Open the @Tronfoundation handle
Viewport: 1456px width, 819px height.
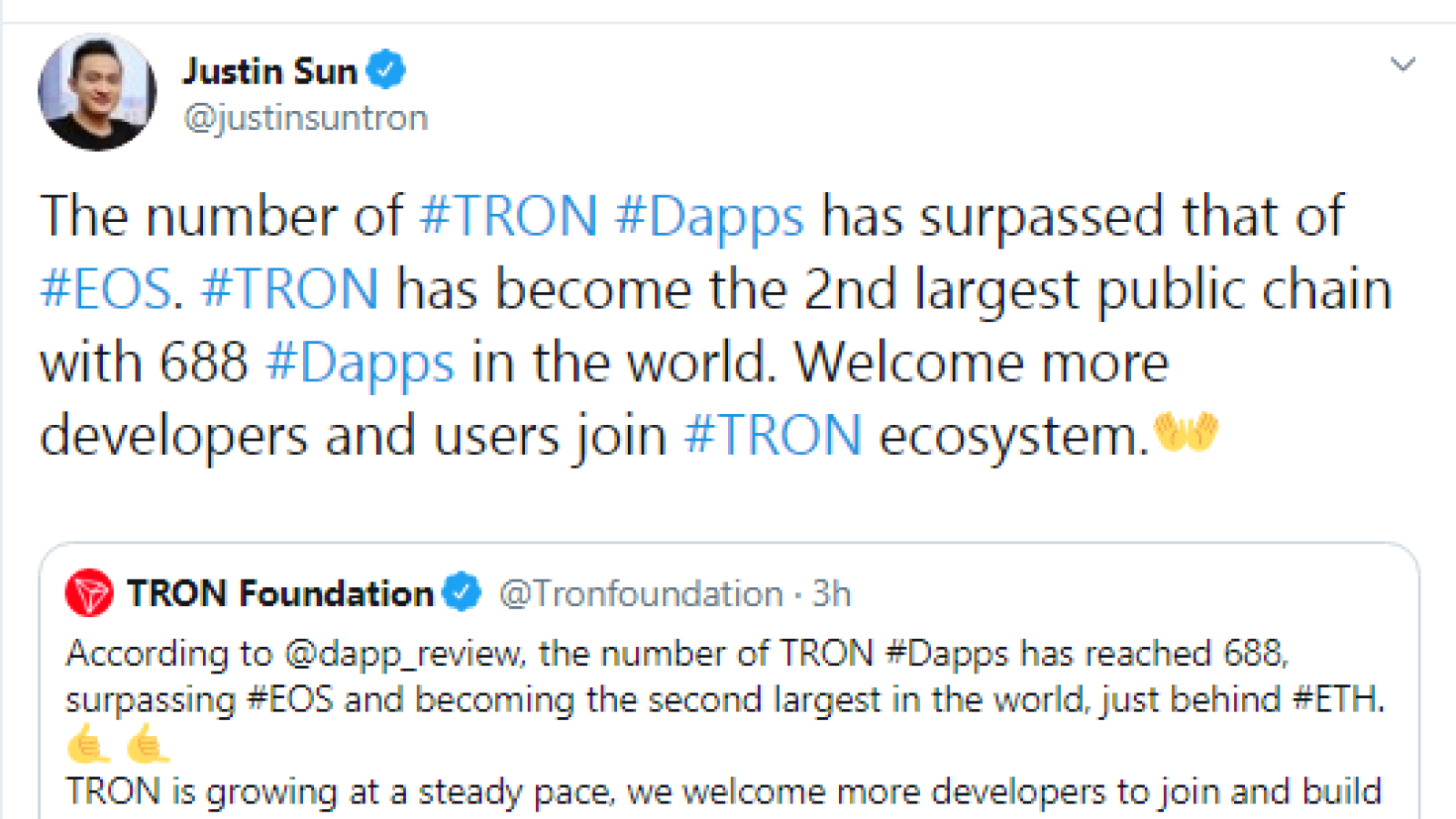tap(641, 594)
